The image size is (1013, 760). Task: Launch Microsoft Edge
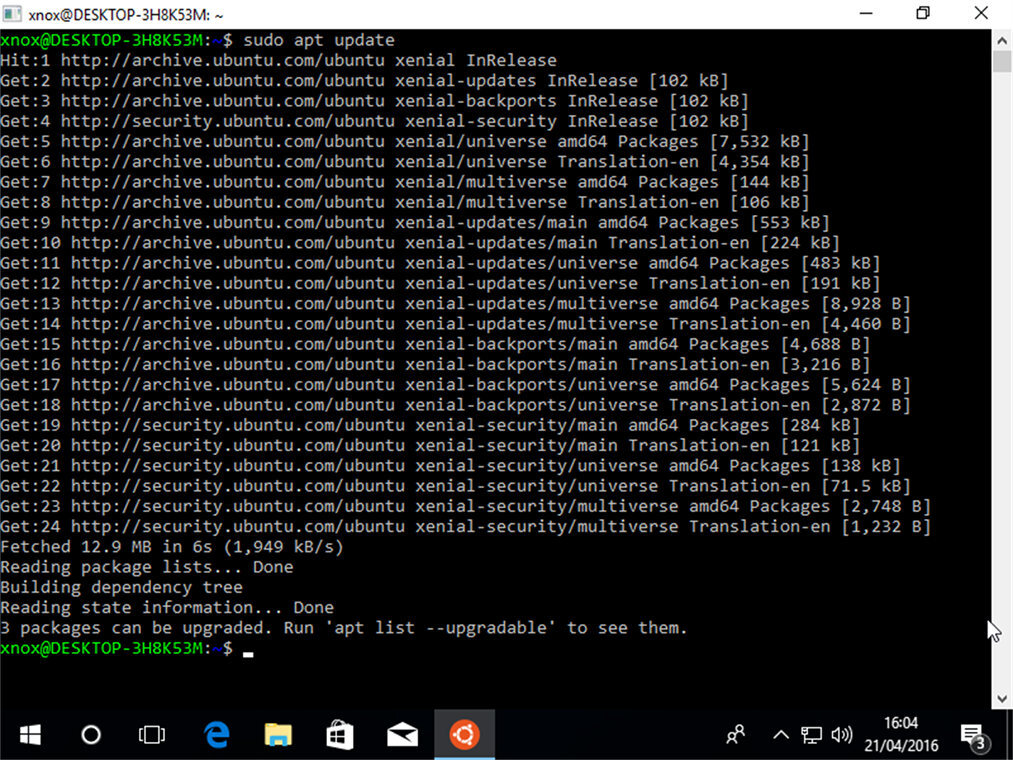pyautogui.click(x=216, y=735)
